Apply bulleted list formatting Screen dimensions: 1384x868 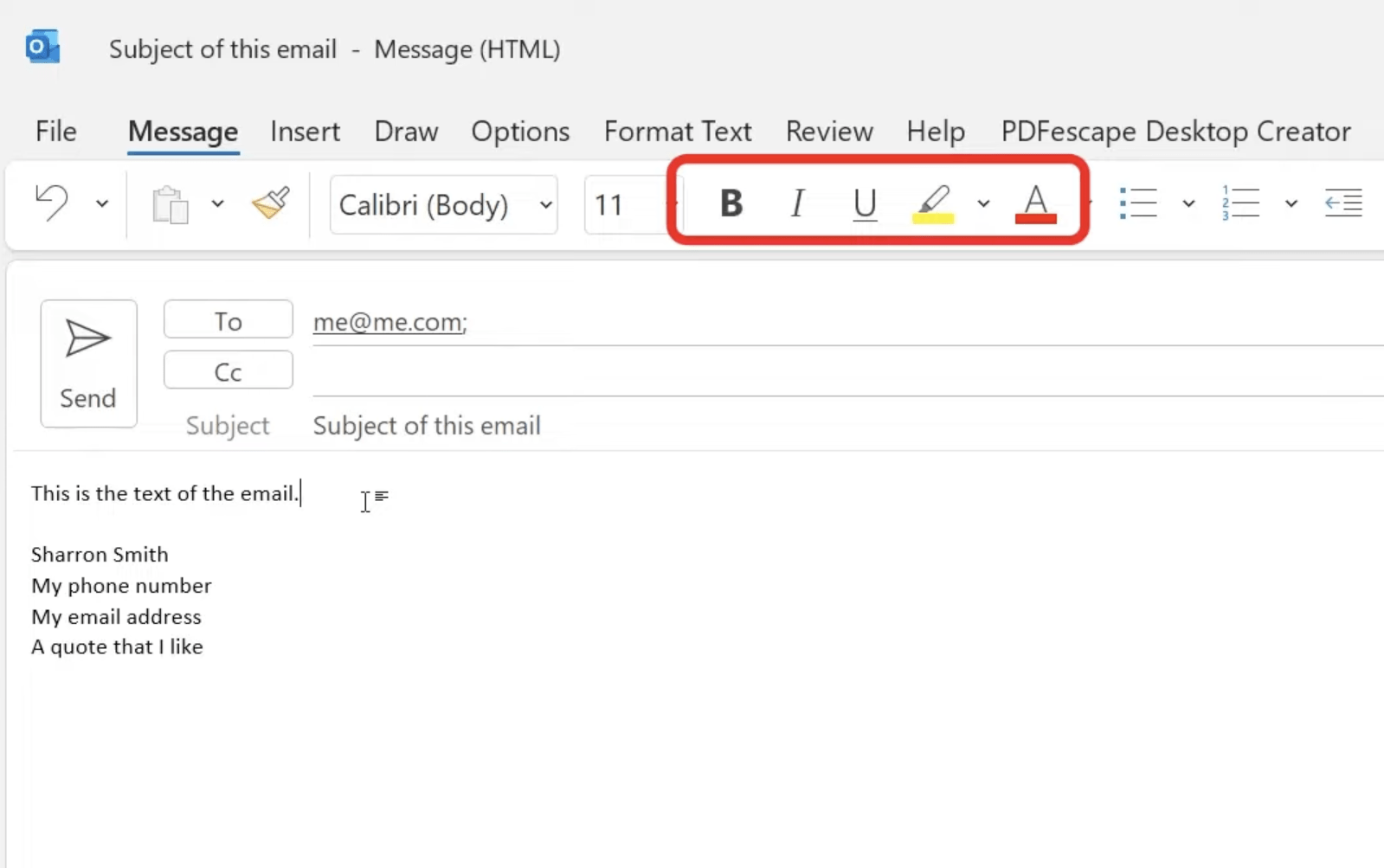click(1138, 203)
